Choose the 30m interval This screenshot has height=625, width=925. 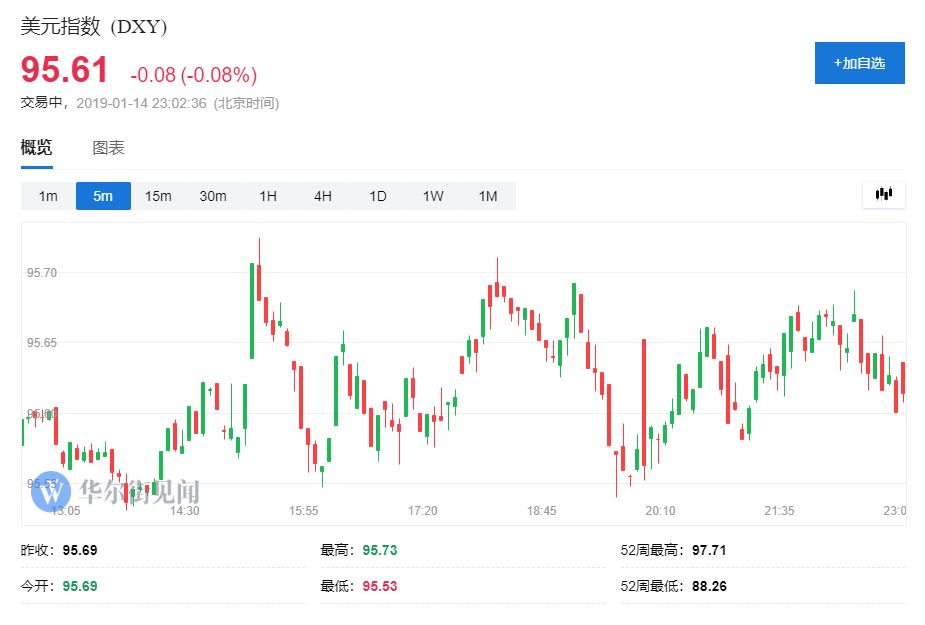click(213, 196)
